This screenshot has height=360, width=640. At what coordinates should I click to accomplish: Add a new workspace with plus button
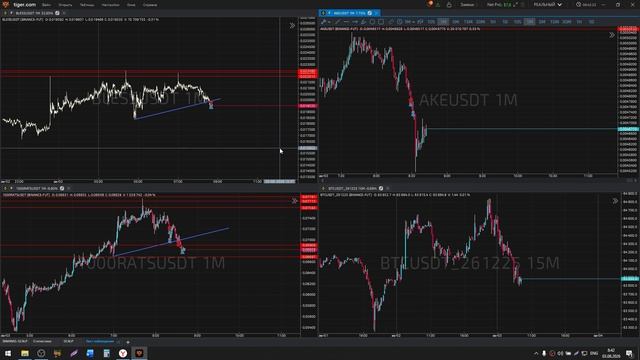pyautogui.click(x=128, y=342)
